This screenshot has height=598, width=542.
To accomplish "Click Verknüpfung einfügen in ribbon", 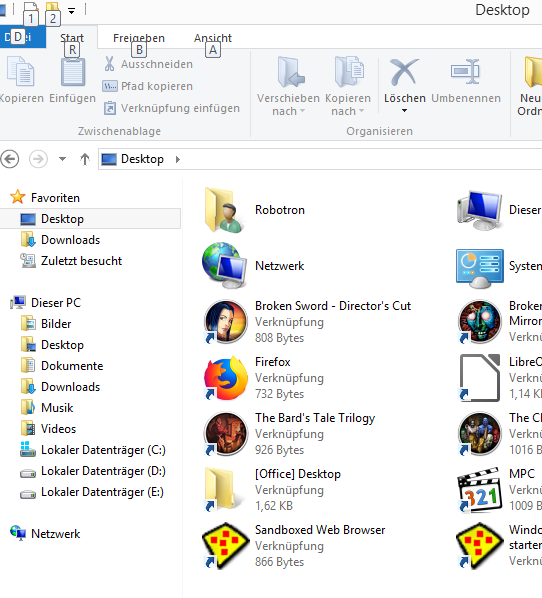I will tap(172, 108).
